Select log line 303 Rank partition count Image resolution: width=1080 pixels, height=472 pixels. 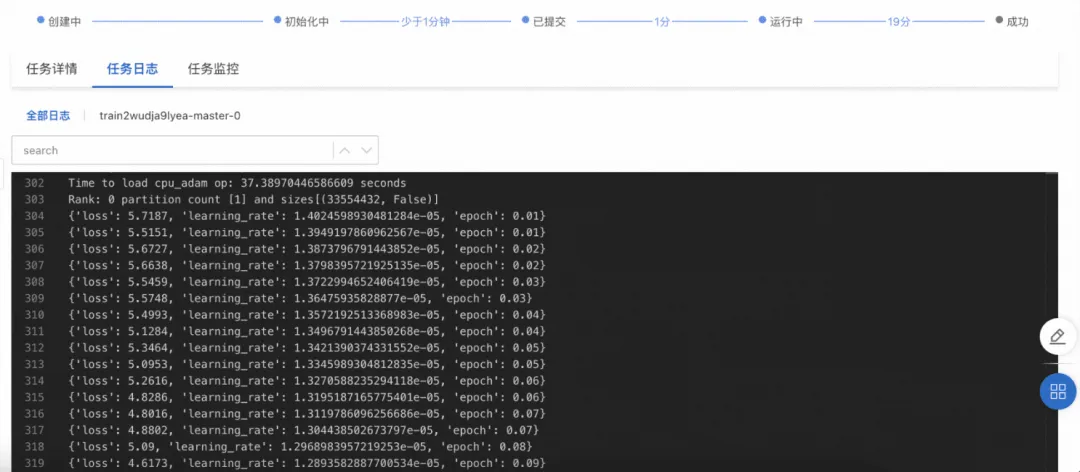pyautogui.click(x=253, y=200)
